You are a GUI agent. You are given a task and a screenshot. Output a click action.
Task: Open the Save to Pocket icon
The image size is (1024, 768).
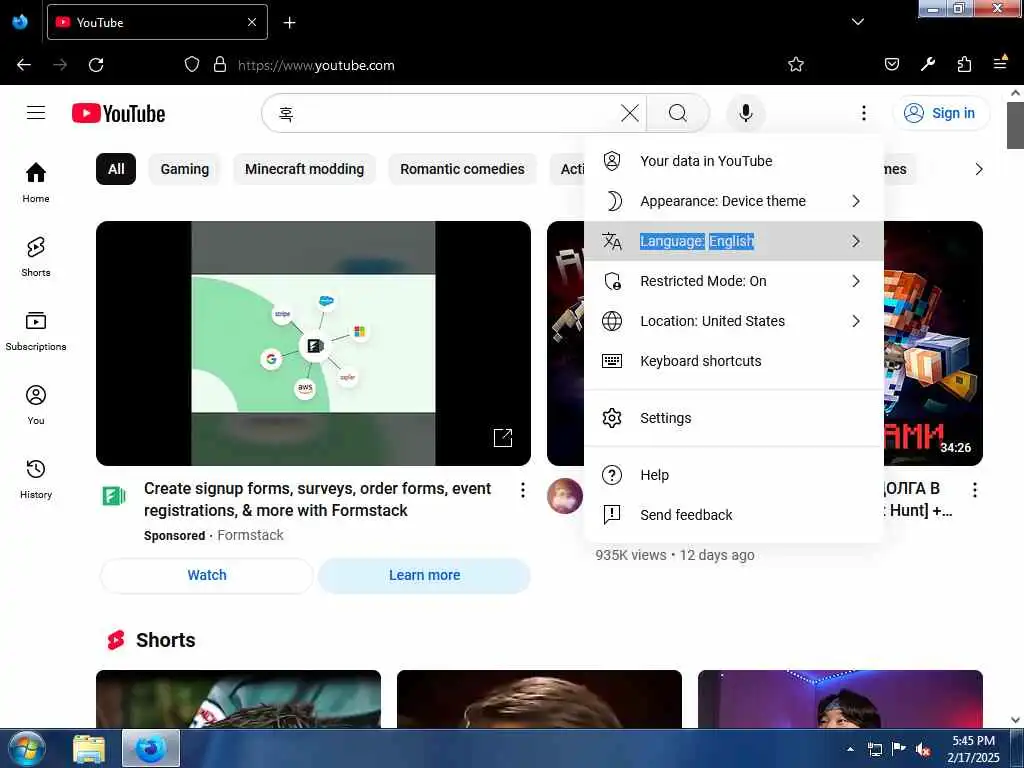[892, 64]
